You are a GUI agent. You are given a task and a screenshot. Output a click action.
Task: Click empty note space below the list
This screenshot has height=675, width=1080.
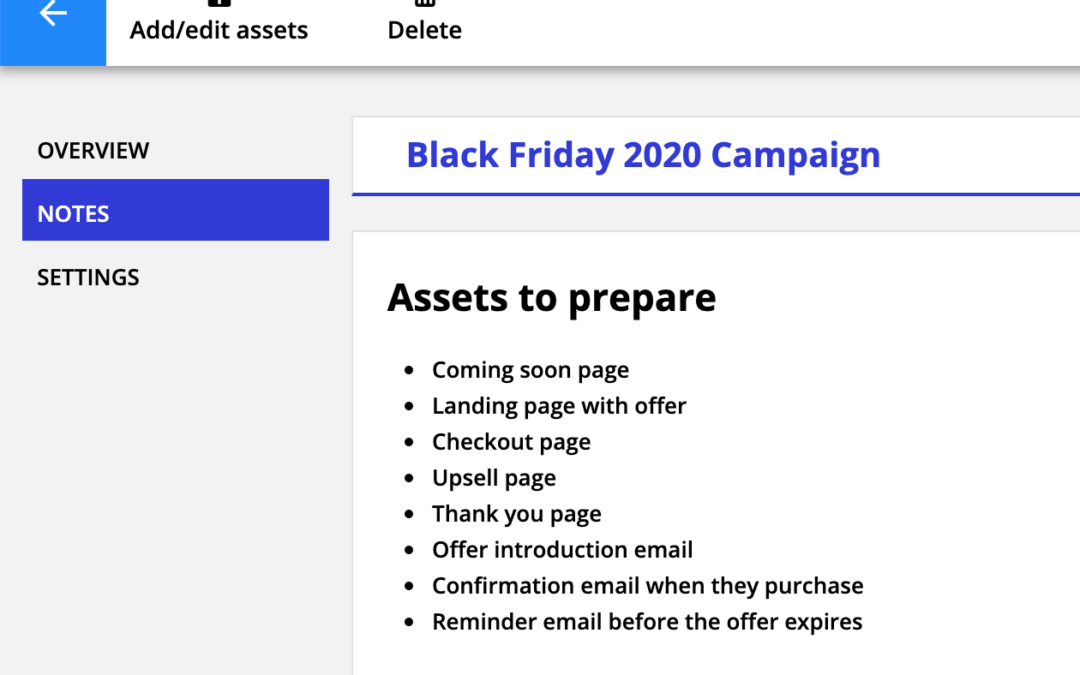click(x=700, y=655)
